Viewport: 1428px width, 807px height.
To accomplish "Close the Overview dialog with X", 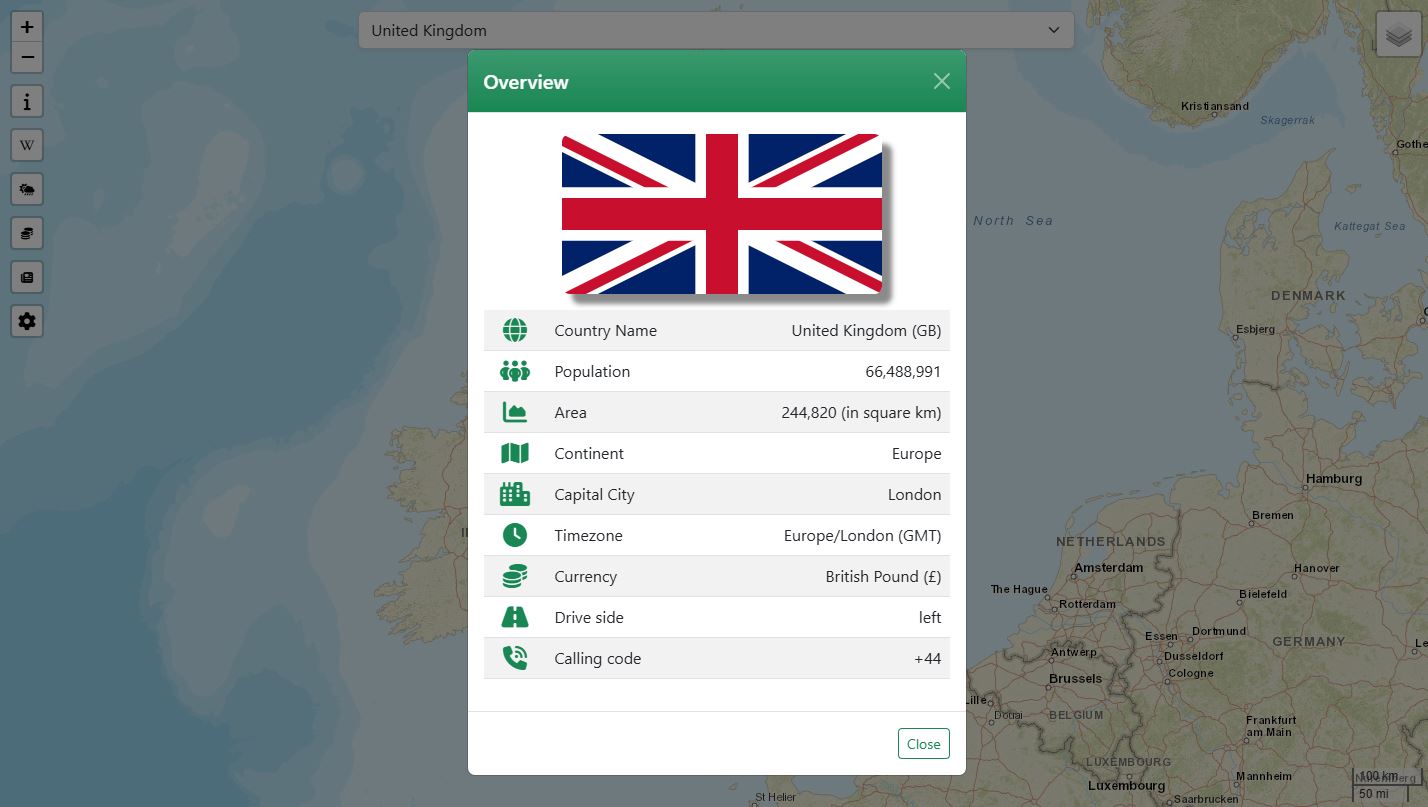I will pyautogui.click(x=941, y=82).
